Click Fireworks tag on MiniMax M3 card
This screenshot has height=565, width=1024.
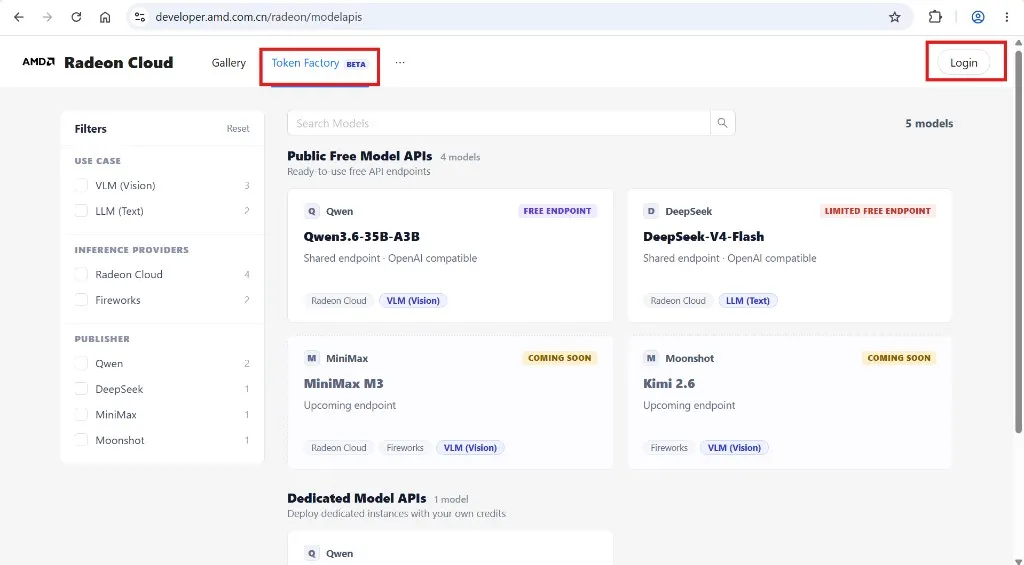(405, 447)
